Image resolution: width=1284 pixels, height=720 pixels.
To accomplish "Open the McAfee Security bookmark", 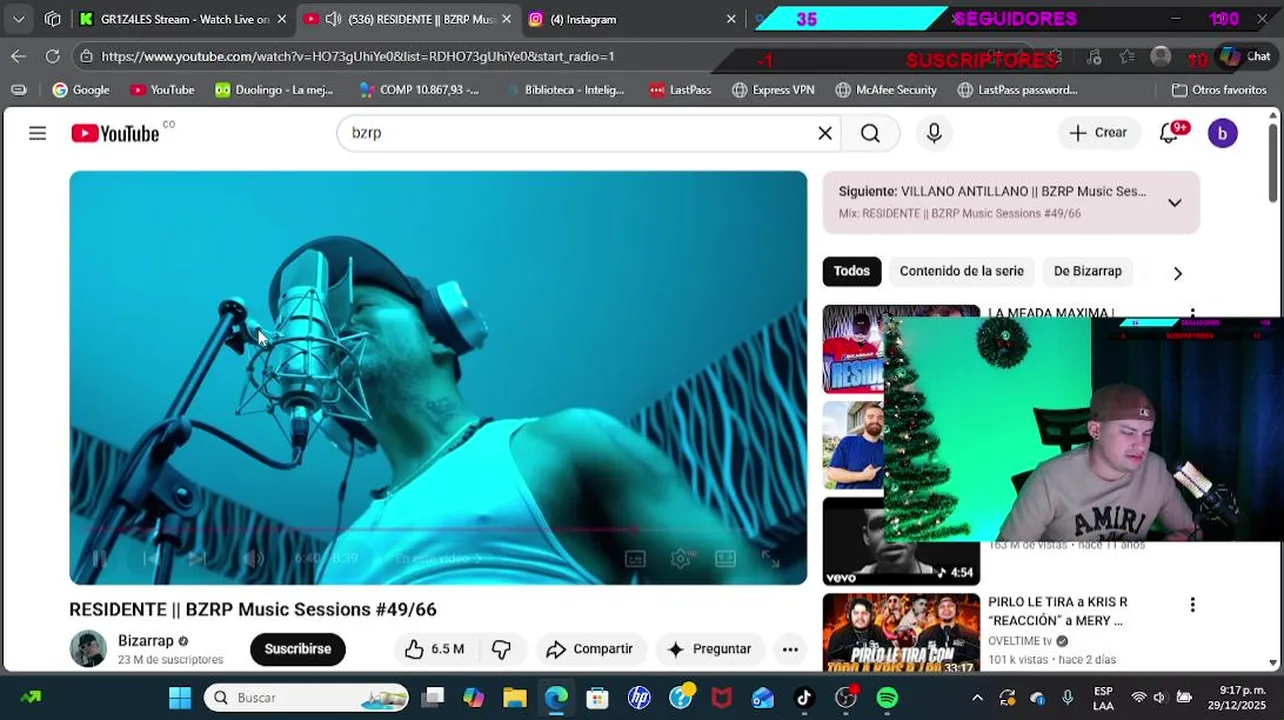I will [886, 90].
